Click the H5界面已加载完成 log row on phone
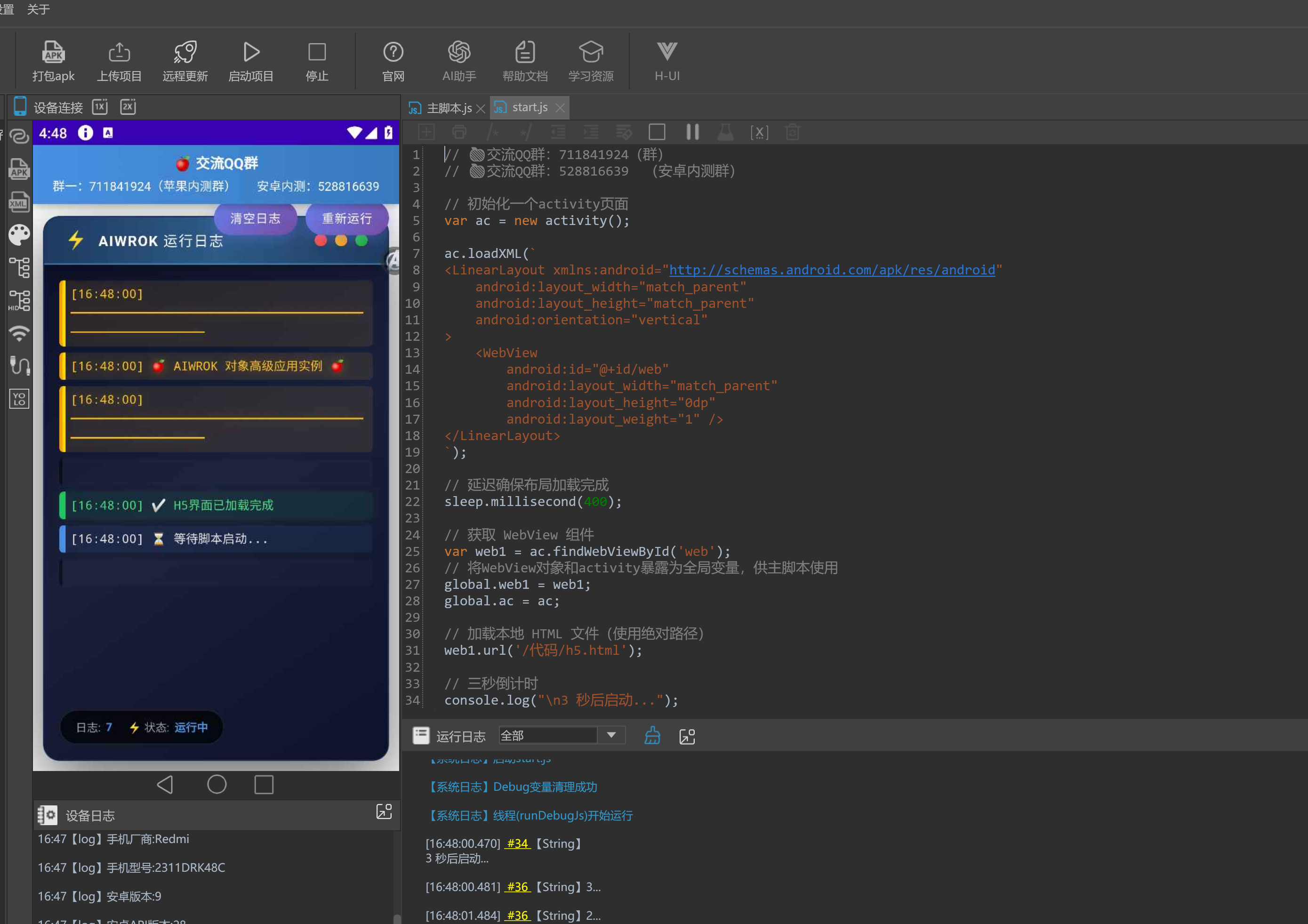 coord(216,505)
